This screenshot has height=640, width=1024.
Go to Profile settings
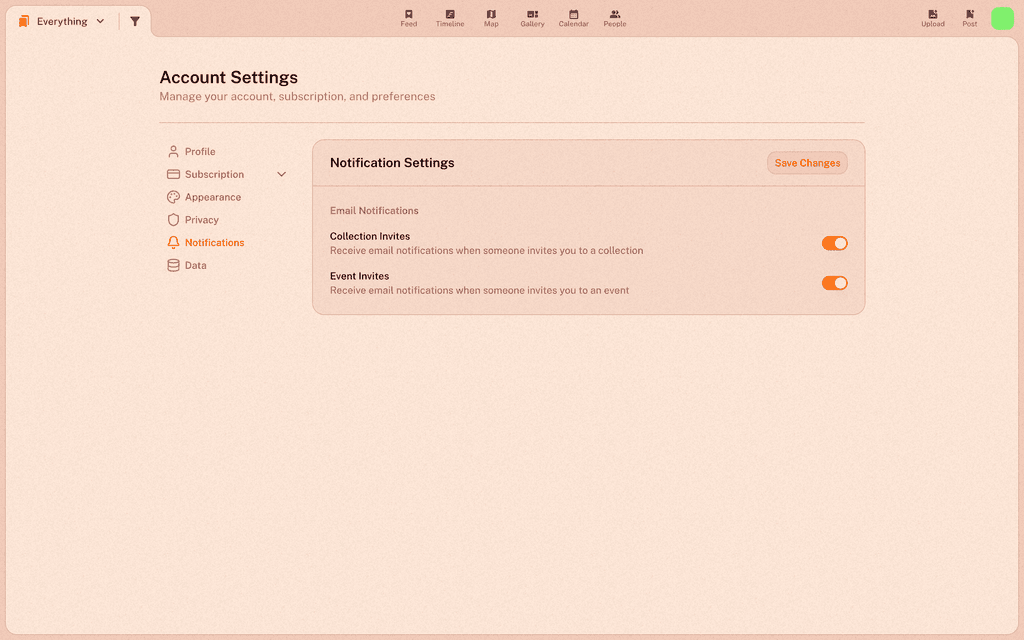click(x=200, y=152)
